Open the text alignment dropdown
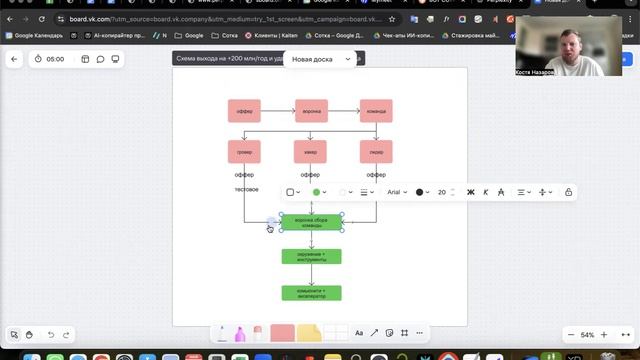Image resolution: width=640 pixels, height=360 pixels. pos(524,192)
